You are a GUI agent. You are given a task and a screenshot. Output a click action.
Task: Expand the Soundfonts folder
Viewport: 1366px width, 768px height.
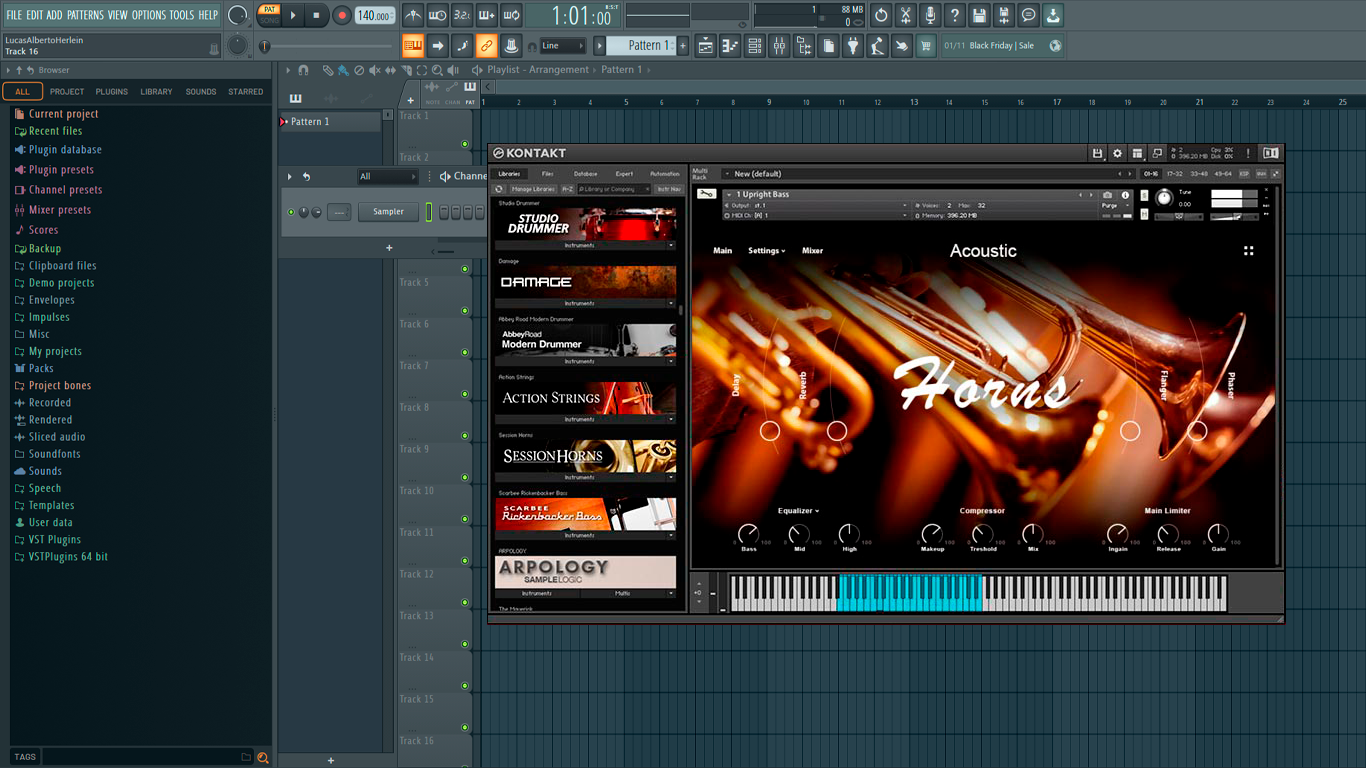(x=54, y=454)
